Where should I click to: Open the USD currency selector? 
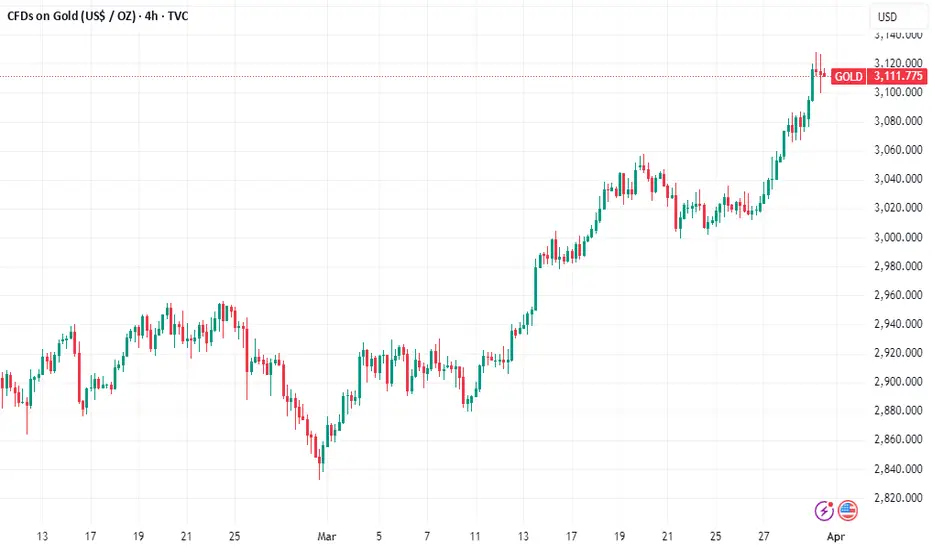coord(887,17)
